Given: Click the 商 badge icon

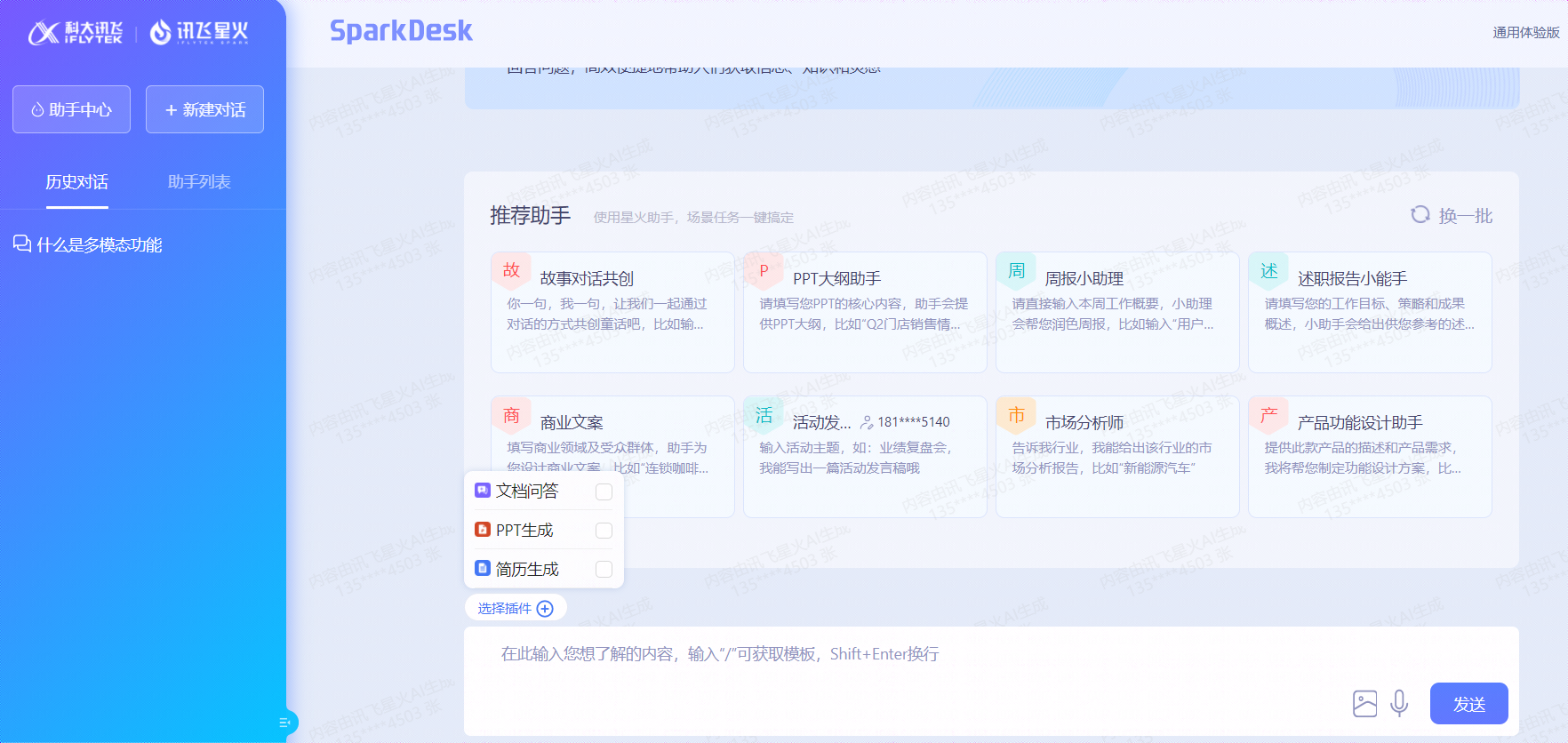Looking at the screenshot, I should [511, 415].
